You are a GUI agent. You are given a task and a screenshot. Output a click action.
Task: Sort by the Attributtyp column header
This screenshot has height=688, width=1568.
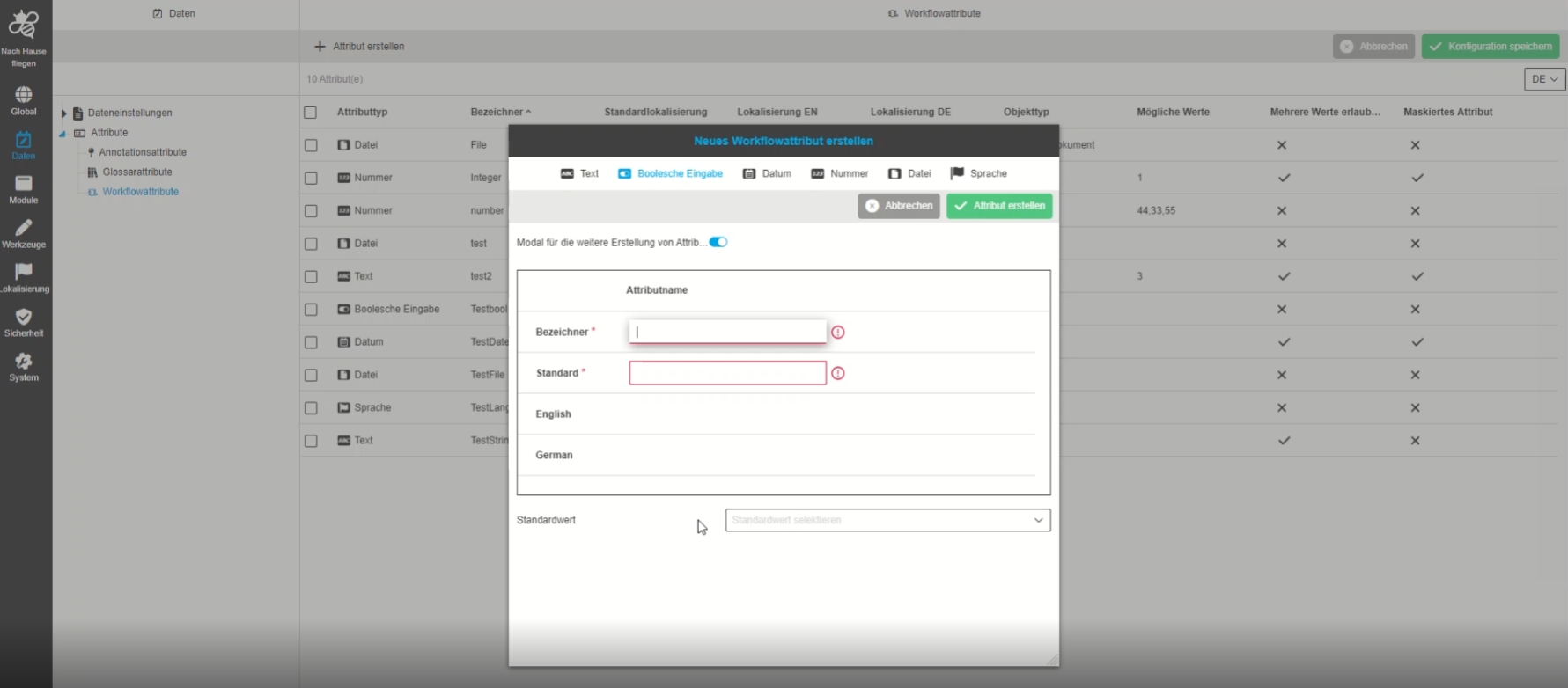pos(362,113)
